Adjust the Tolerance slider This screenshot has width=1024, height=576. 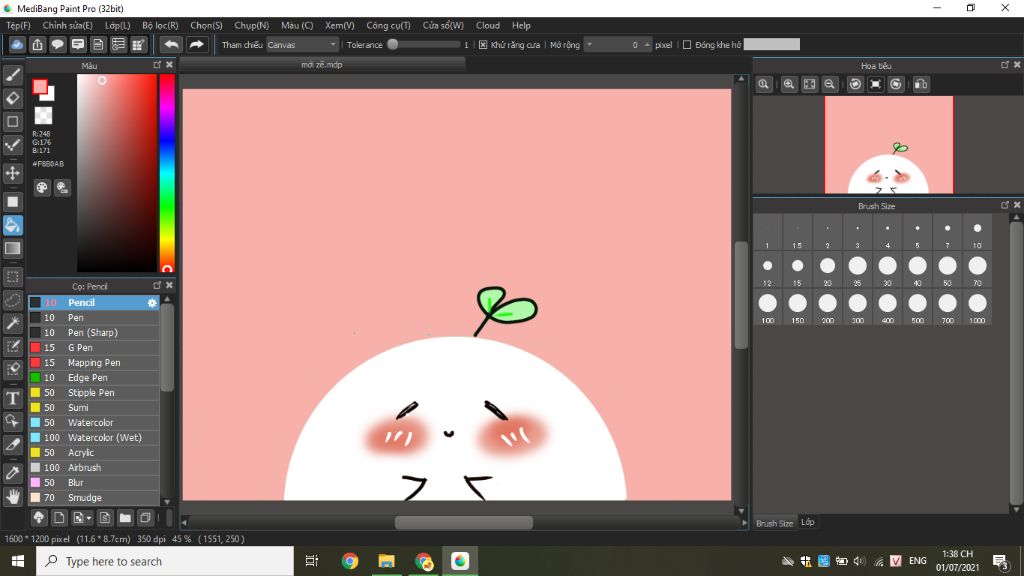click(424, 44)
